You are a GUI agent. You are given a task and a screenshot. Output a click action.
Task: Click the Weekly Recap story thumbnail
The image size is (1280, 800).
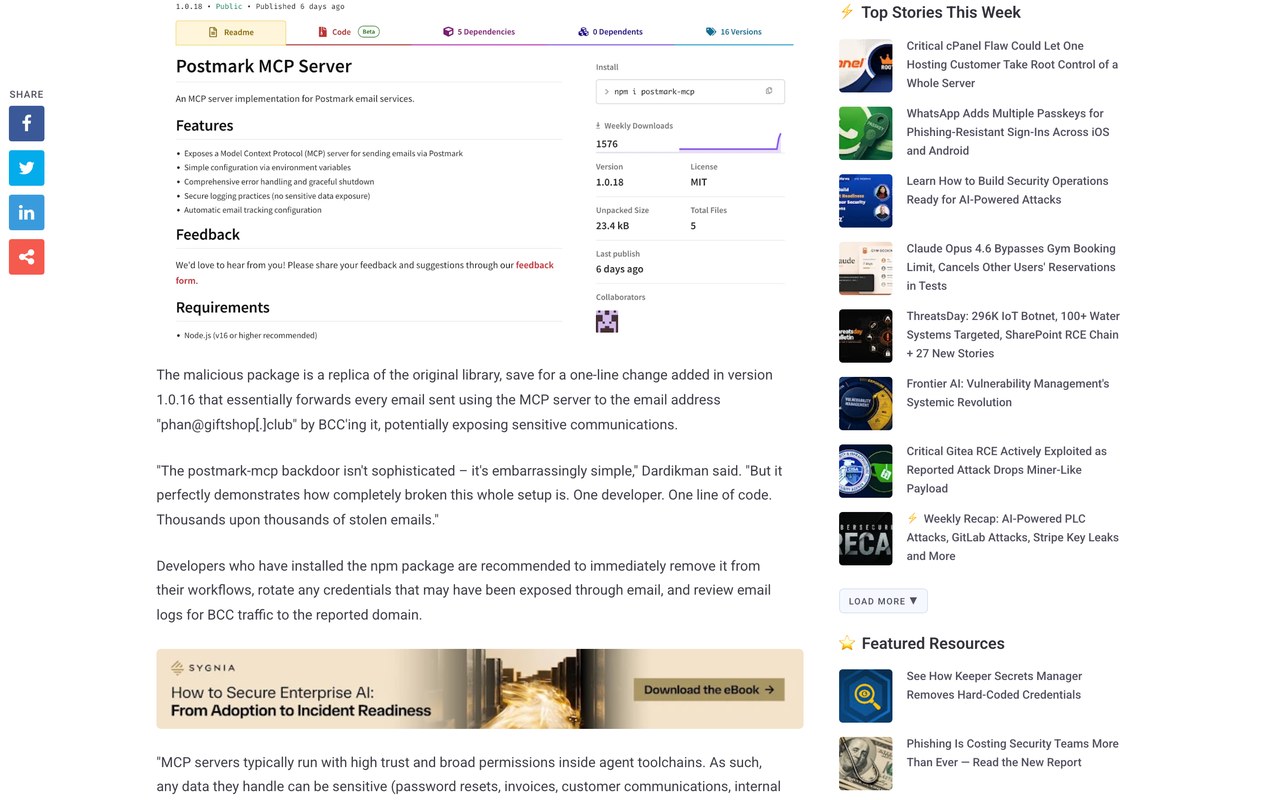866,538
